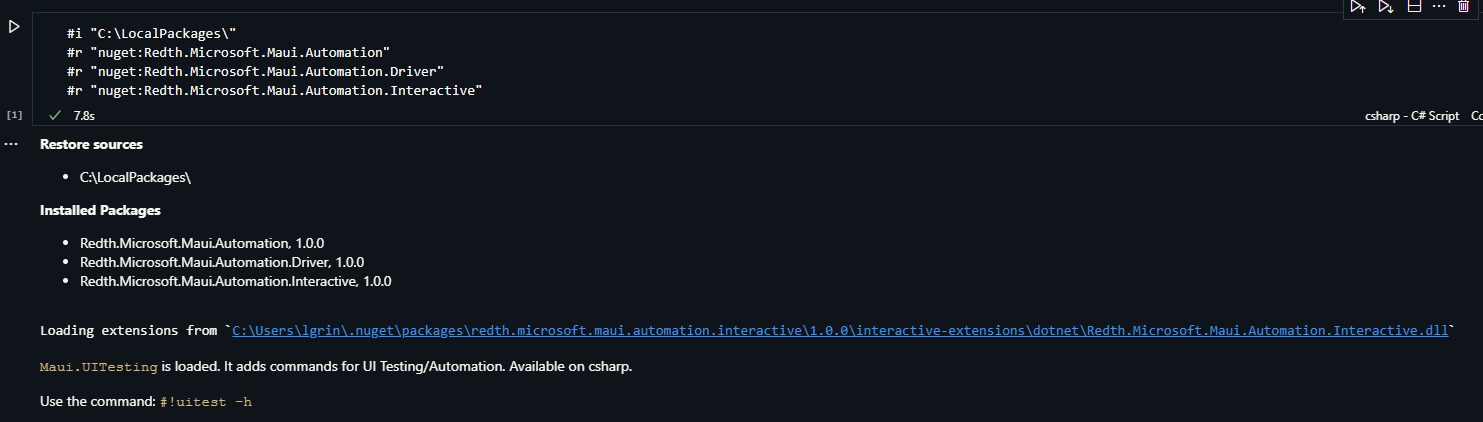Open the csharp - C# Script language picker

click(1412, 116)
